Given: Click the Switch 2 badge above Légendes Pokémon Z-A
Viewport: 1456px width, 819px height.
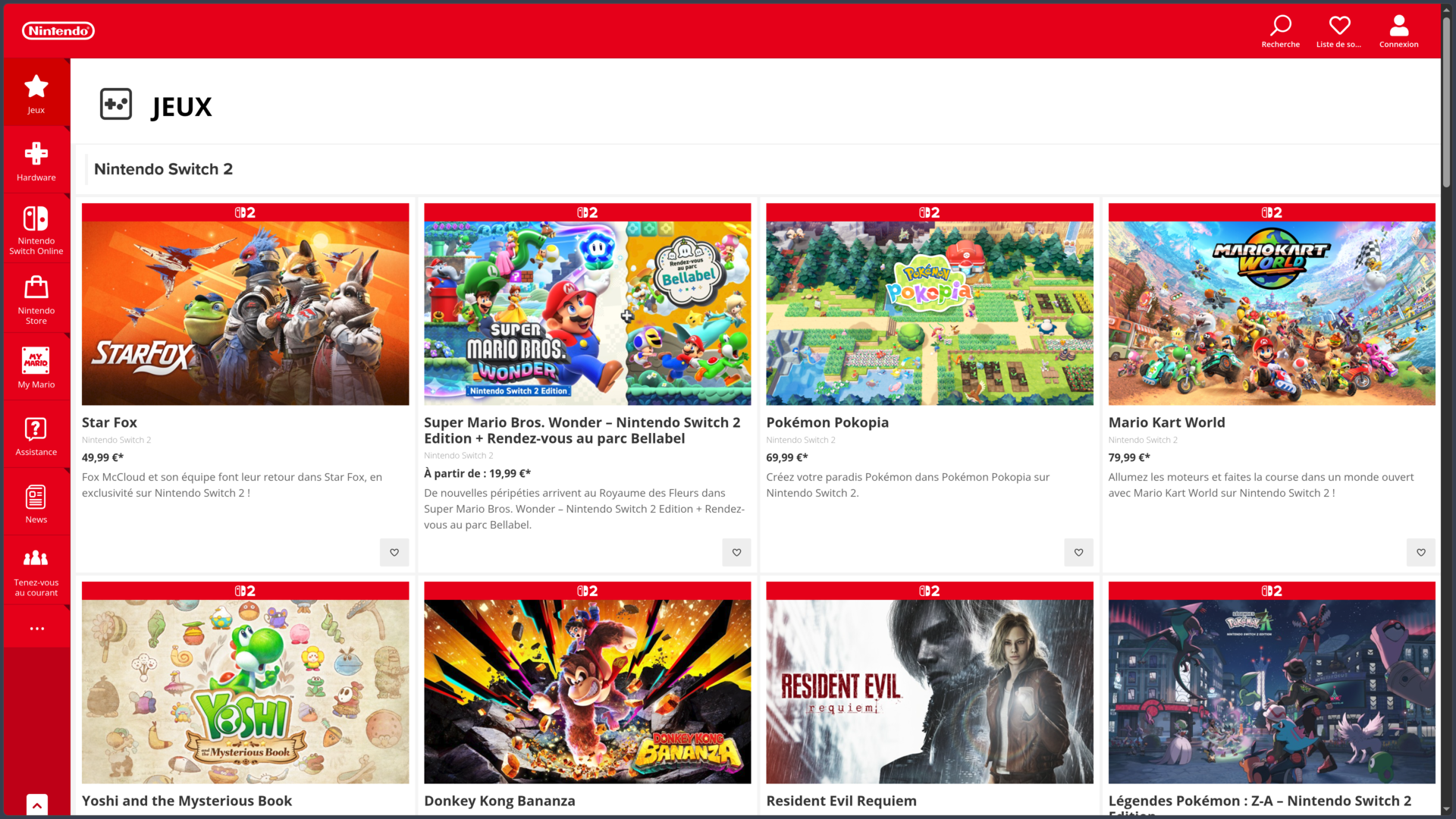Looking at the screenshot, I should point(1271,591).
